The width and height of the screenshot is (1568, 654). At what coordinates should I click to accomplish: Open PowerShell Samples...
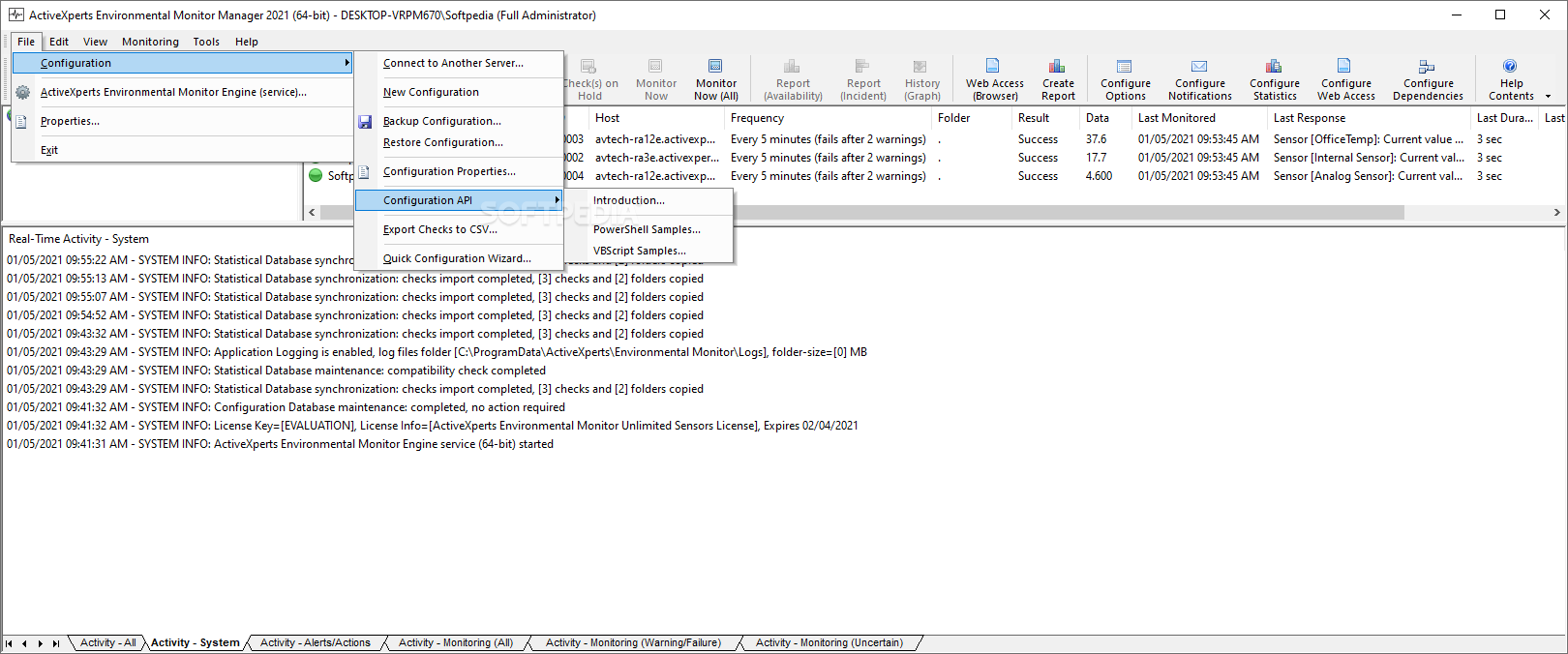(648, 229)
